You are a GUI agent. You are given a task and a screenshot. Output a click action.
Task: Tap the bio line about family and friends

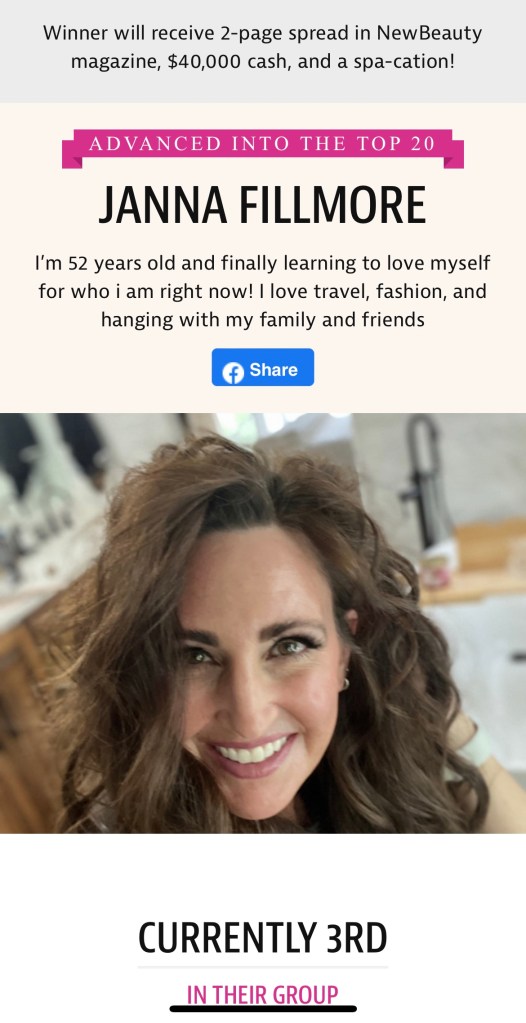click(262, 320)
